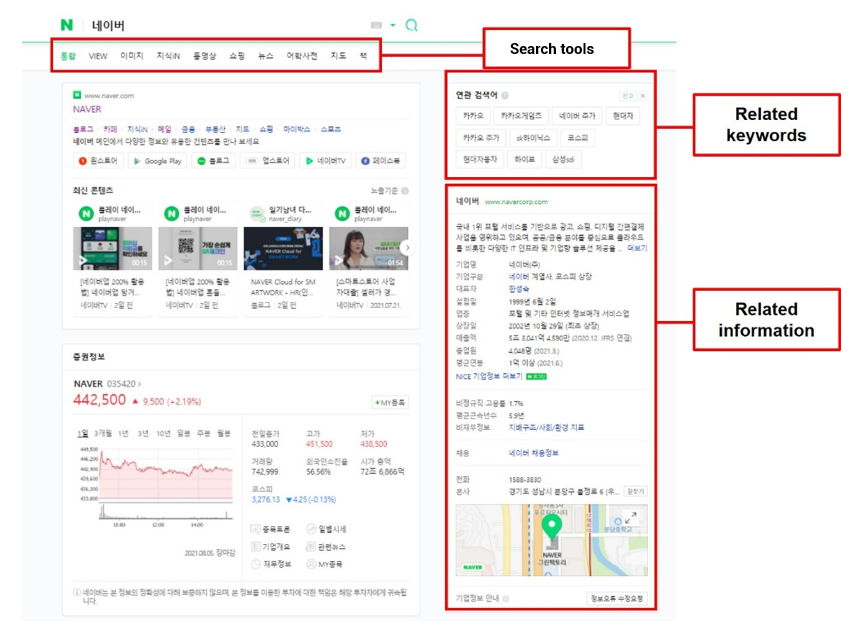The width and height of the screenshot is (866, 633).
Task: Open the first 네이버앱 200% 활용법 video thumbnail
Action: click(113, 249)
